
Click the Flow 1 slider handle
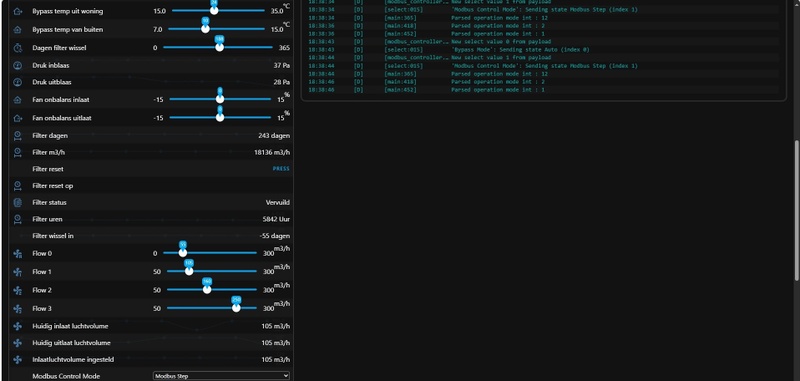(189, 271)
